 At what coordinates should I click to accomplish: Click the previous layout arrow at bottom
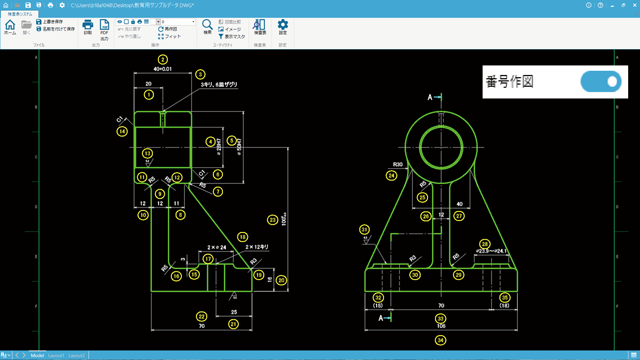[x=17, y=356]
